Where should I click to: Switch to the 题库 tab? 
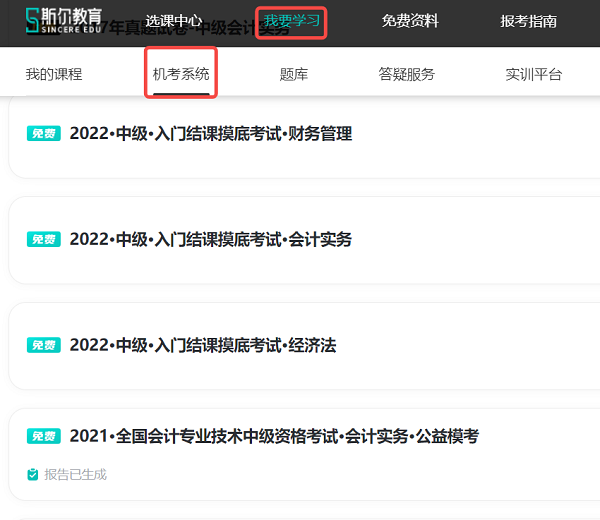point(293,75)
